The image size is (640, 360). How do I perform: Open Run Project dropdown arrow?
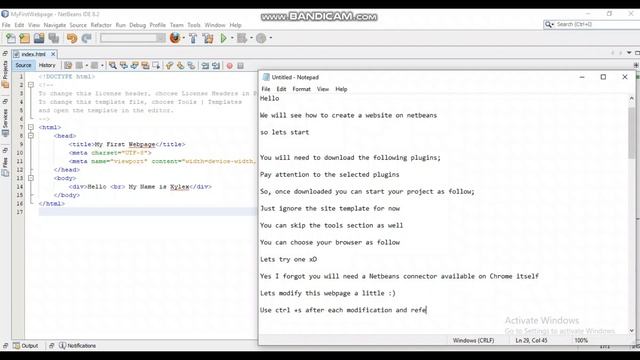coord(232,38)
